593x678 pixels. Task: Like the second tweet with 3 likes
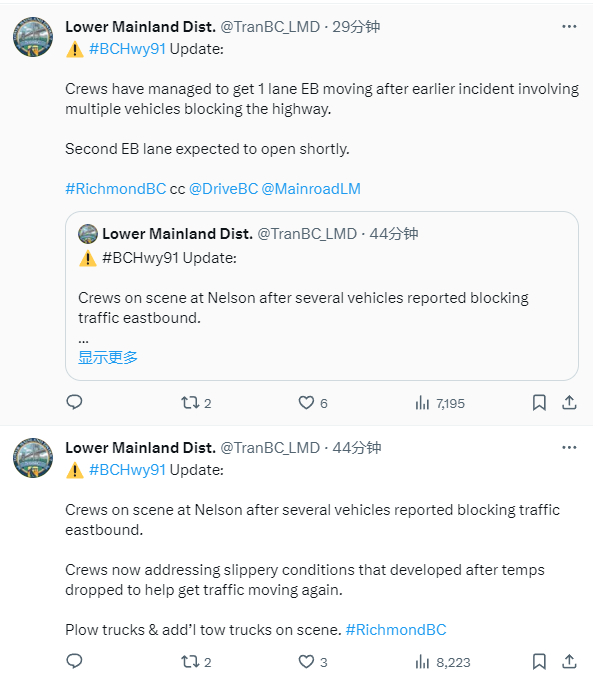click(x=313, y=662)
